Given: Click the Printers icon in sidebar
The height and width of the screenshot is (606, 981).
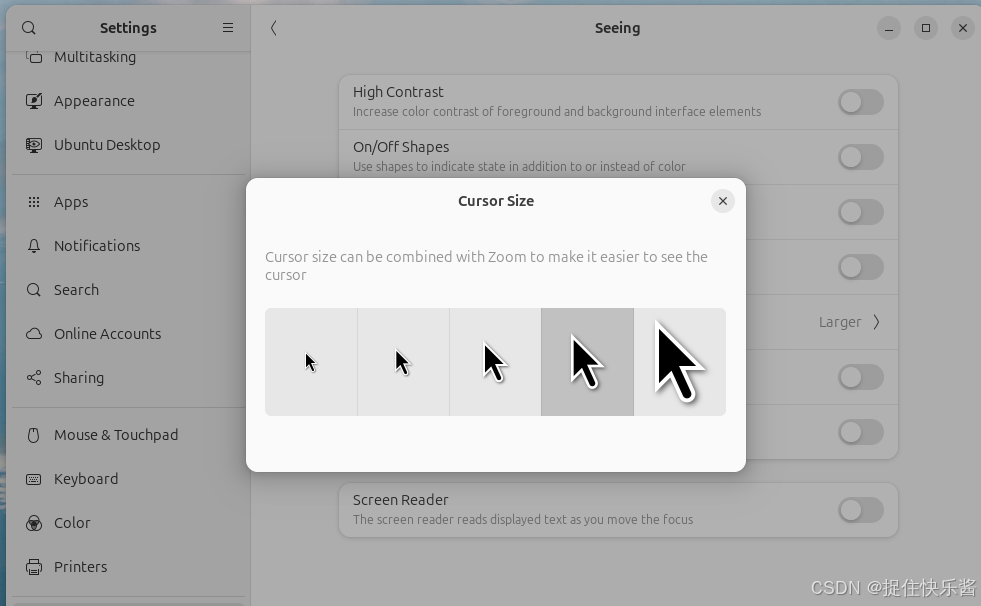Looking at the screenshot, I should (x=34, y=567).
